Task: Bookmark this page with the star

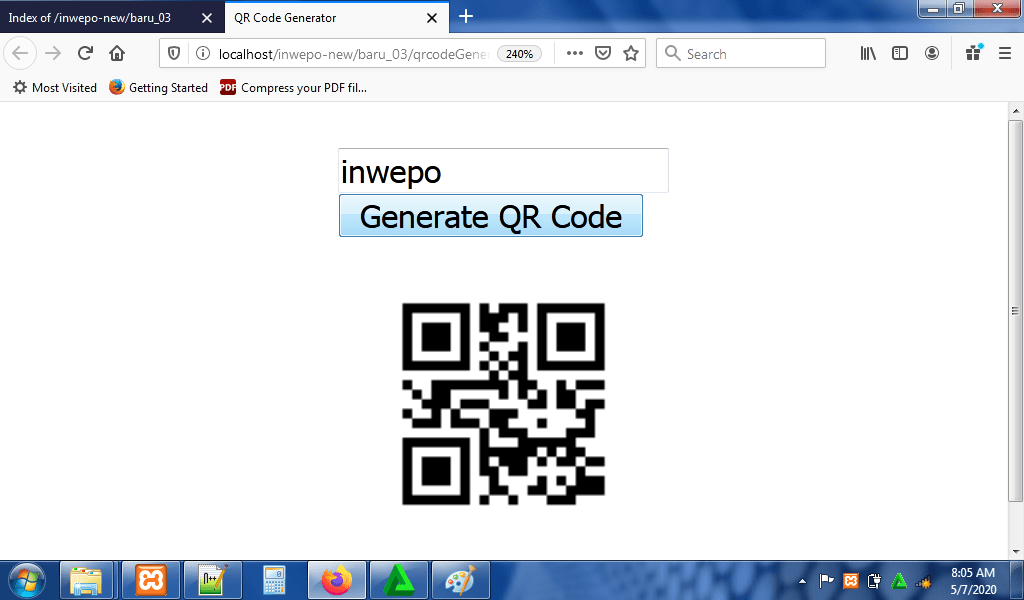Action: [631, 54]
